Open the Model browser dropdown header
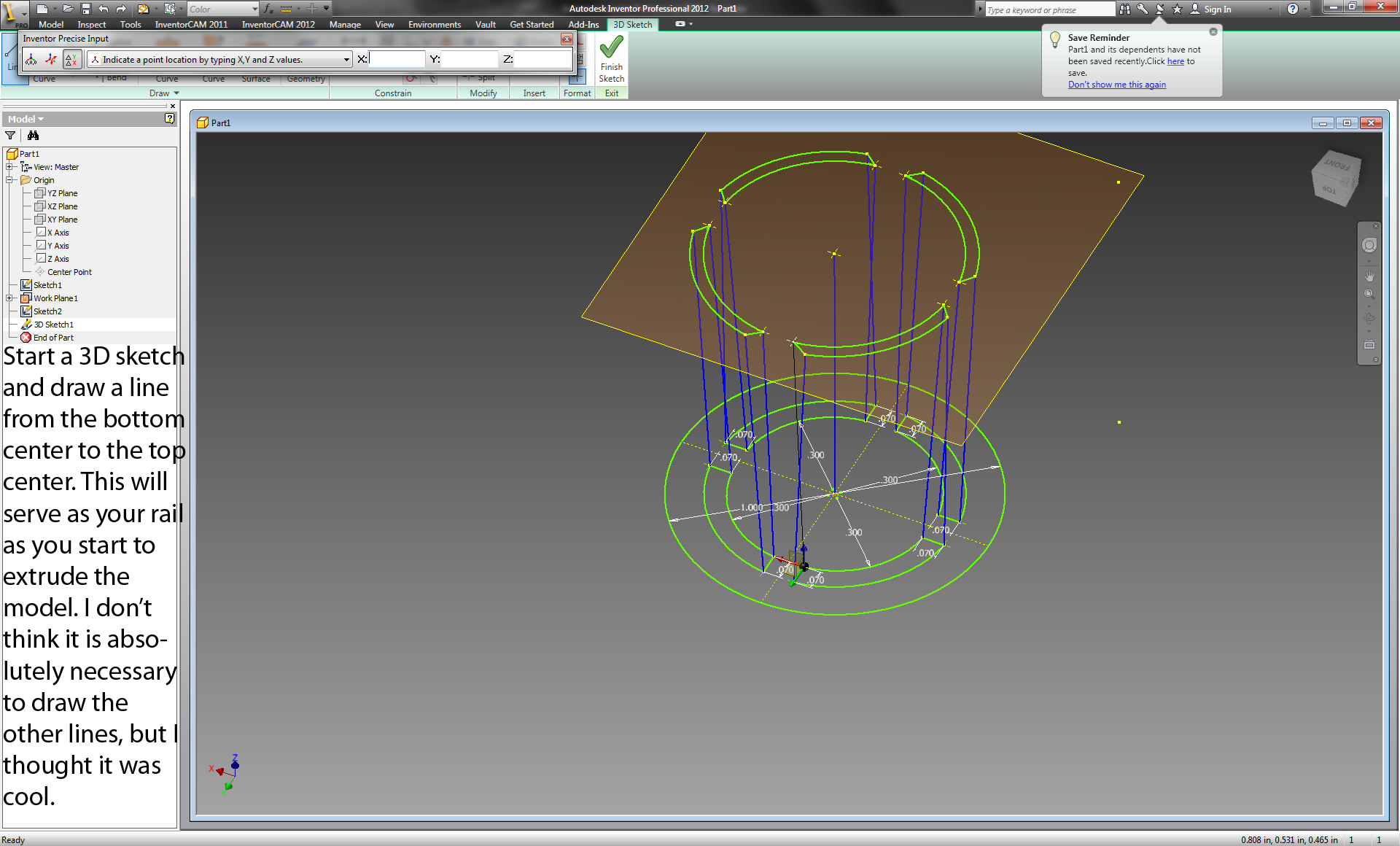This screenshot has width=1400, height=846. pyautogui.click(x=26, y=119)
